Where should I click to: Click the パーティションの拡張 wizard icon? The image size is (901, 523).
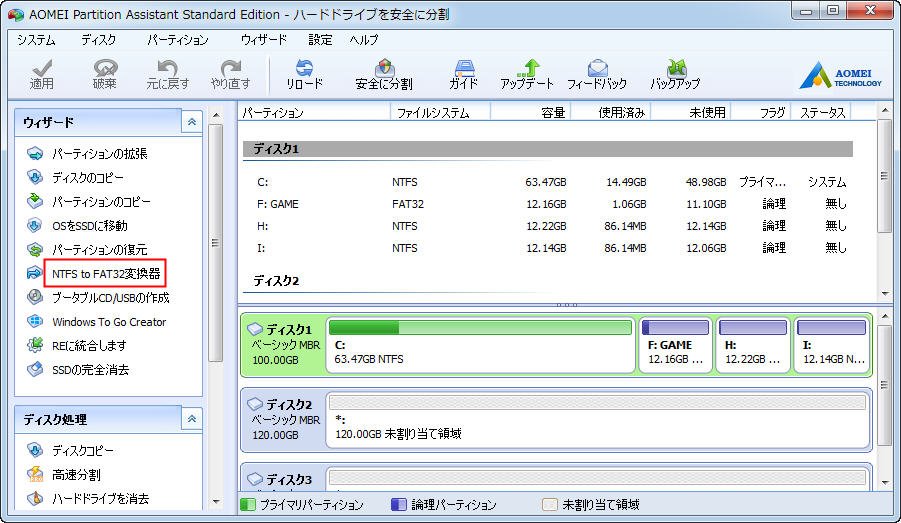point(35,153)
